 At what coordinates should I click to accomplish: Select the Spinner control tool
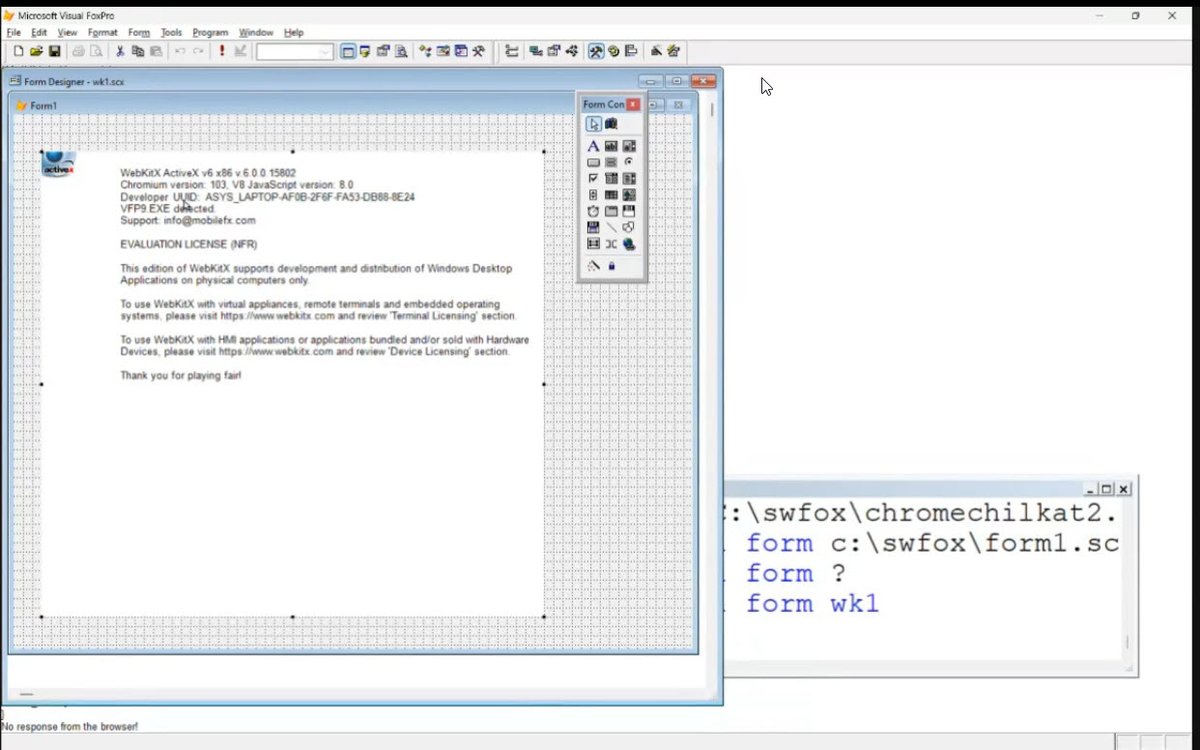coord(593,195)
